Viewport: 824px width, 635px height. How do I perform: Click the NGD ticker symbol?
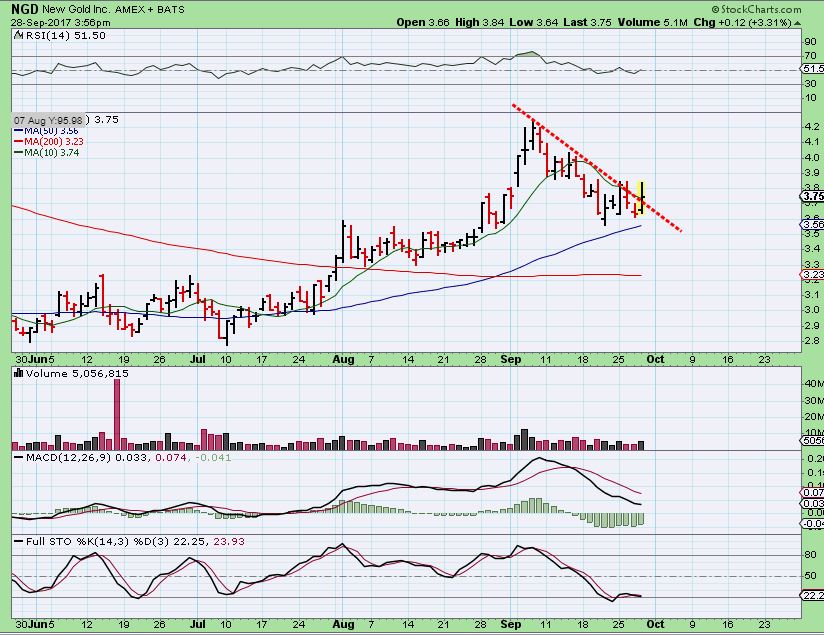click(25, 9)
